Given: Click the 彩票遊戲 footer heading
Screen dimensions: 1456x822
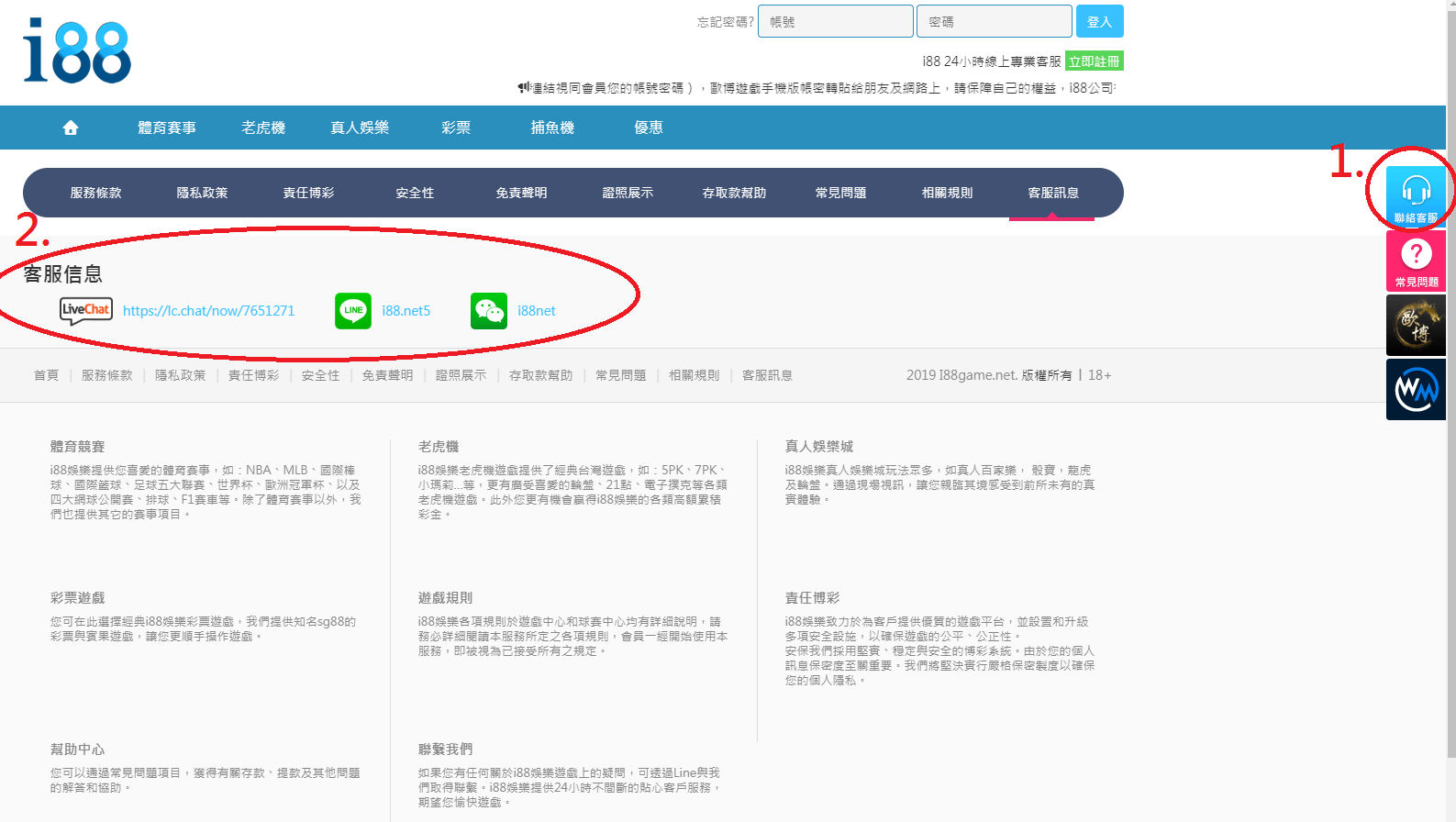Looking at the screenshot, I should (78, 598).
